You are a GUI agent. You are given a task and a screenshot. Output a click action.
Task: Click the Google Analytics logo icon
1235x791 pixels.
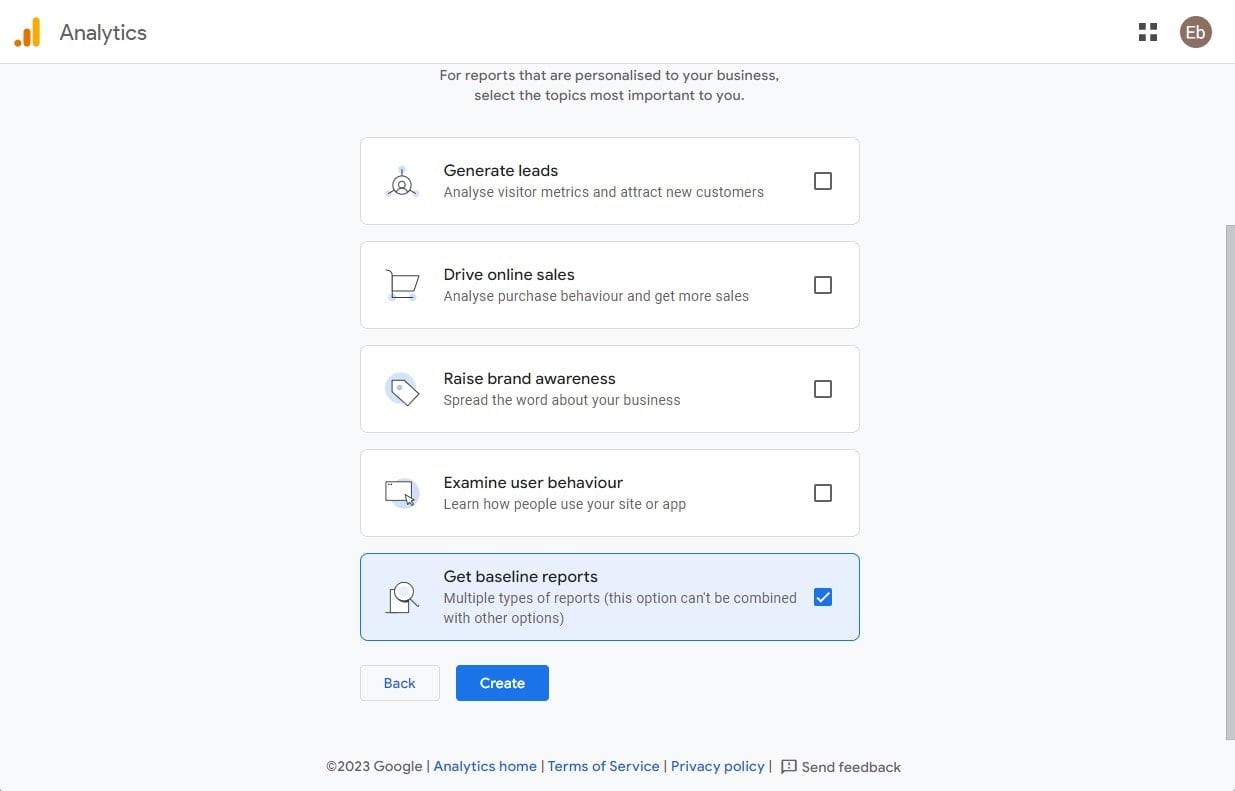(x=27, y=32)
